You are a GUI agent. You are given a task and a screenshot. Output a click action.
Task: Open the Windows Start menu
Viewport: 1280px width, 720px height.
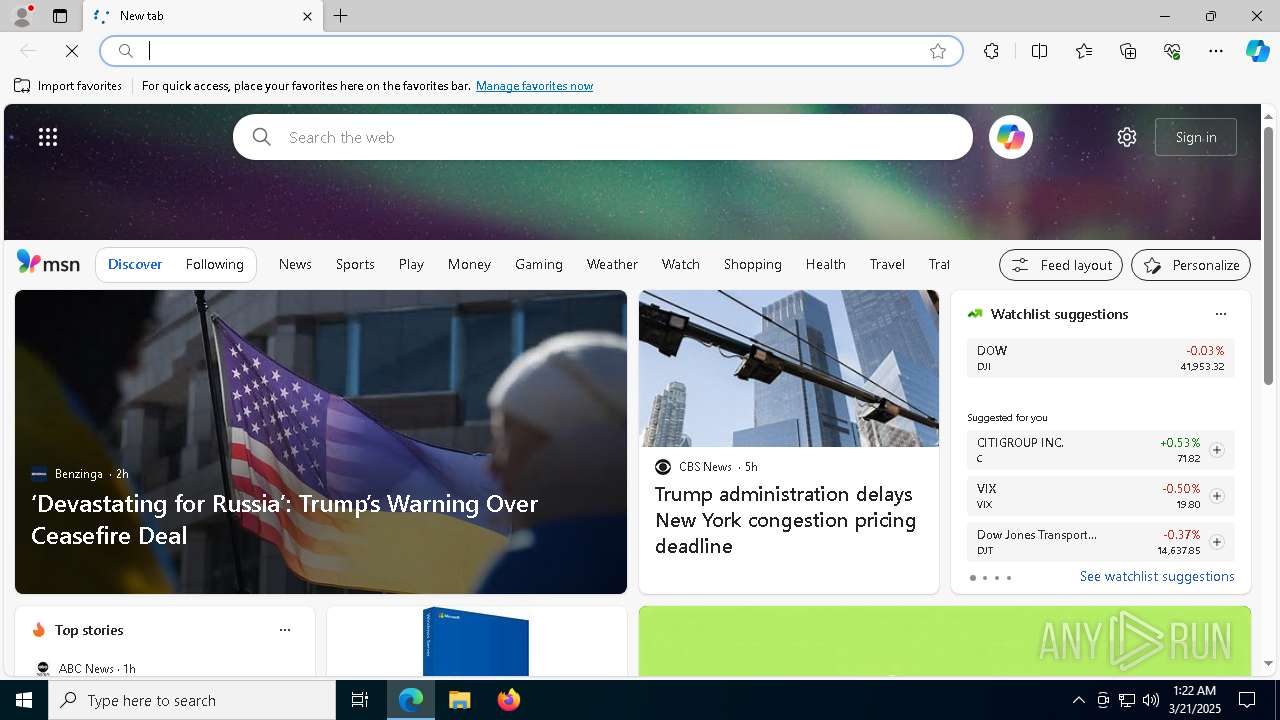(x=24, y=700)
